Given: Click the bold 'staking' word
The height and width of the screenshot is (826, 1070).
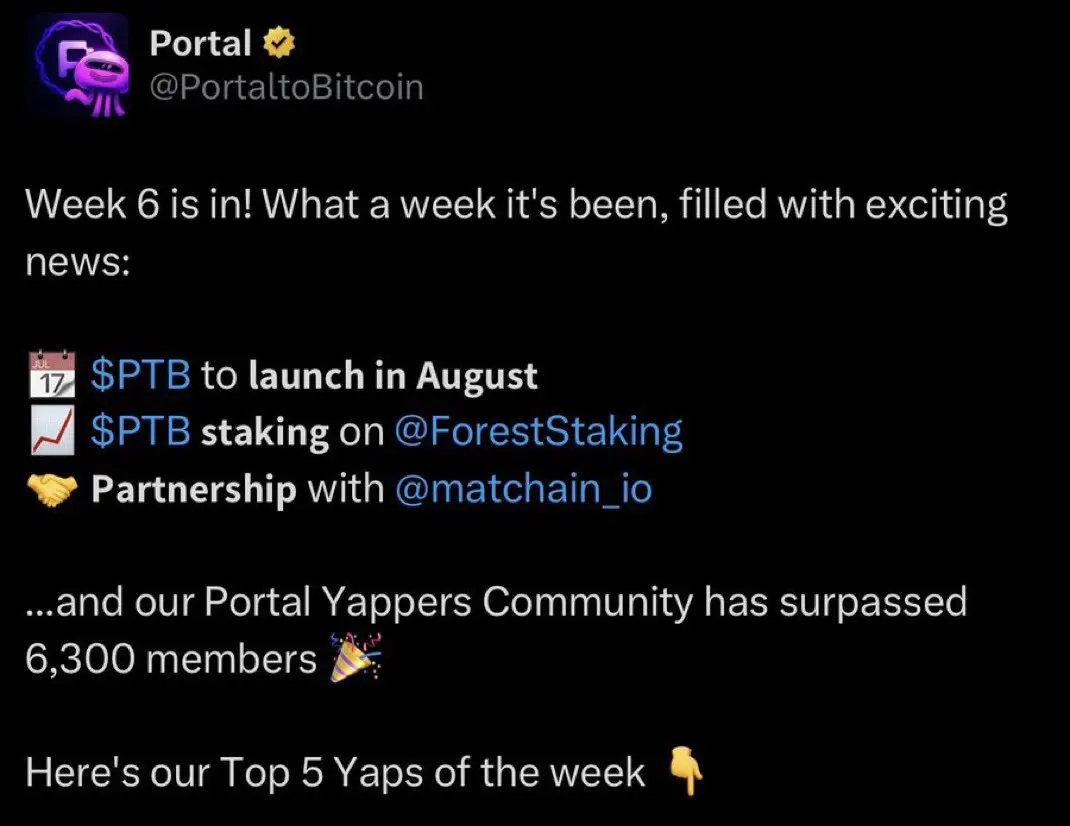Looking at the screenshot, I should coord(265,433).
